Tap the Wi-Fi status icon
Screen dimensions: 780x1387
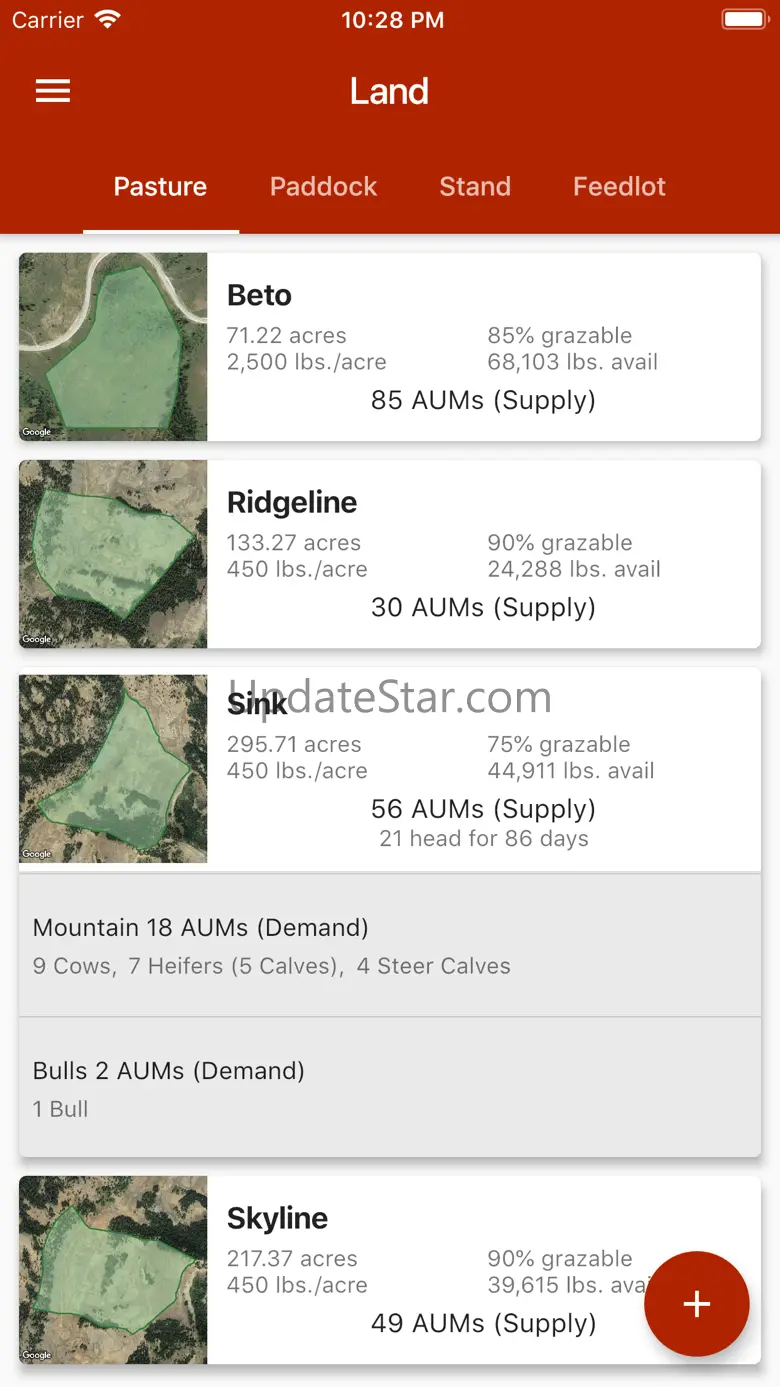point(108,20)
